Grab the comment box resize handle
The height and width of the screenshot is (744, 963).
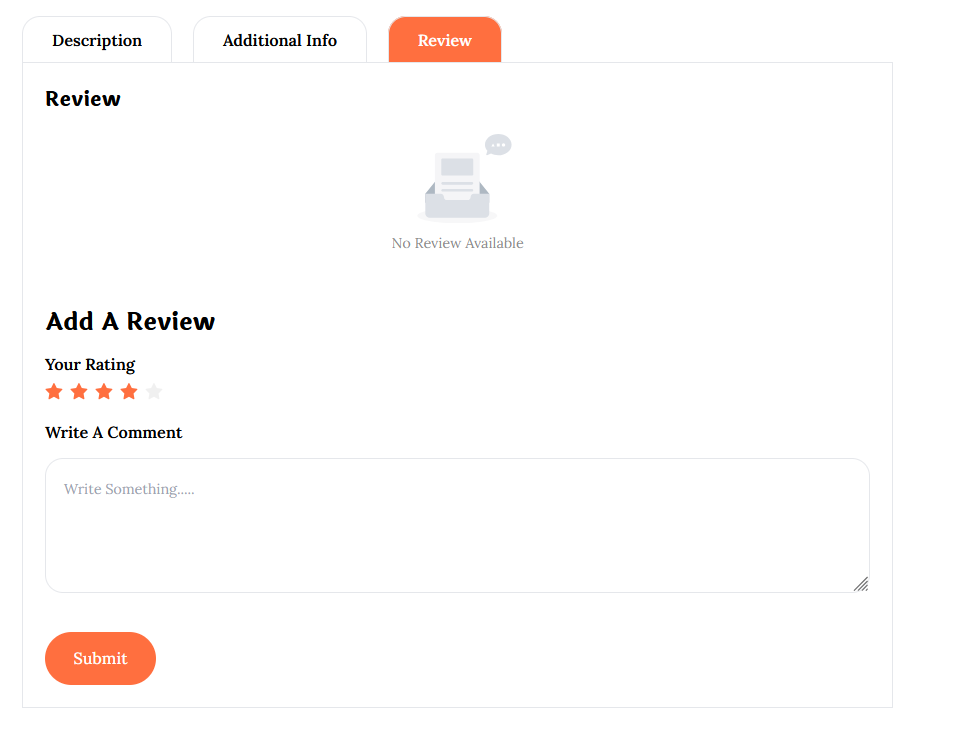coord(860,584)
